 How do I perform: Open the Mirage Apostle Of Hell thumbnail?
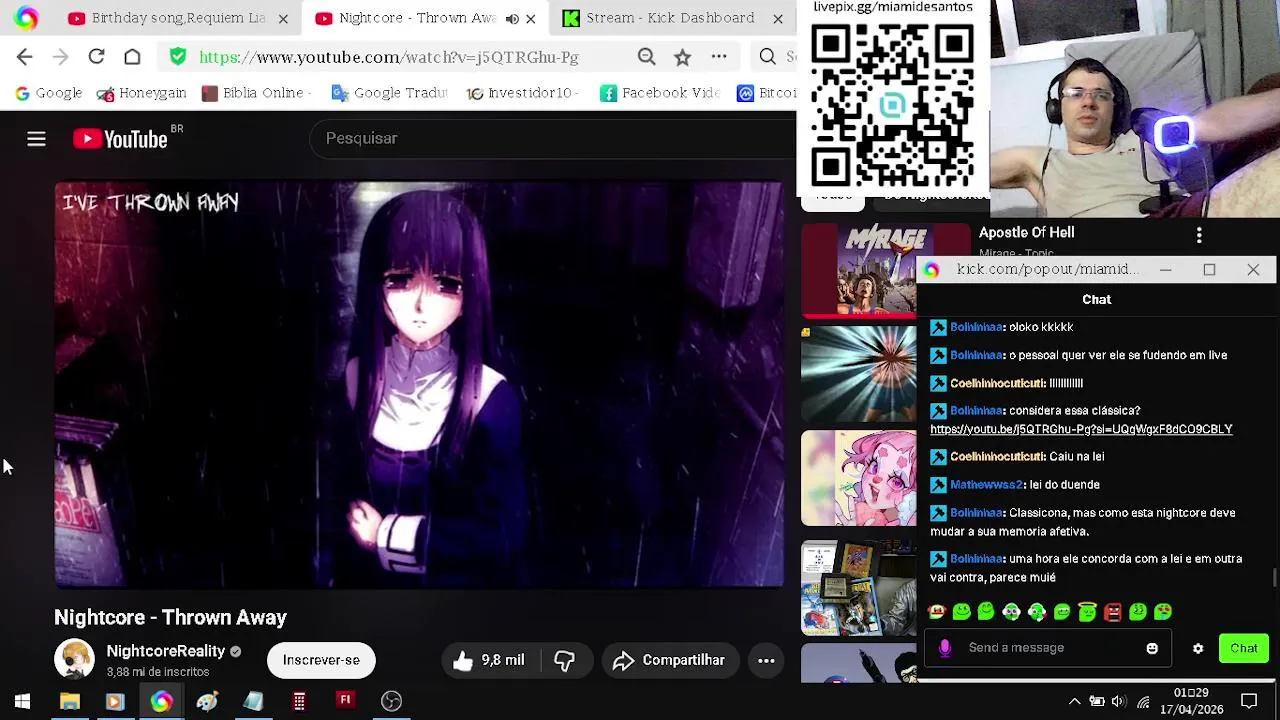click(859, 271)
